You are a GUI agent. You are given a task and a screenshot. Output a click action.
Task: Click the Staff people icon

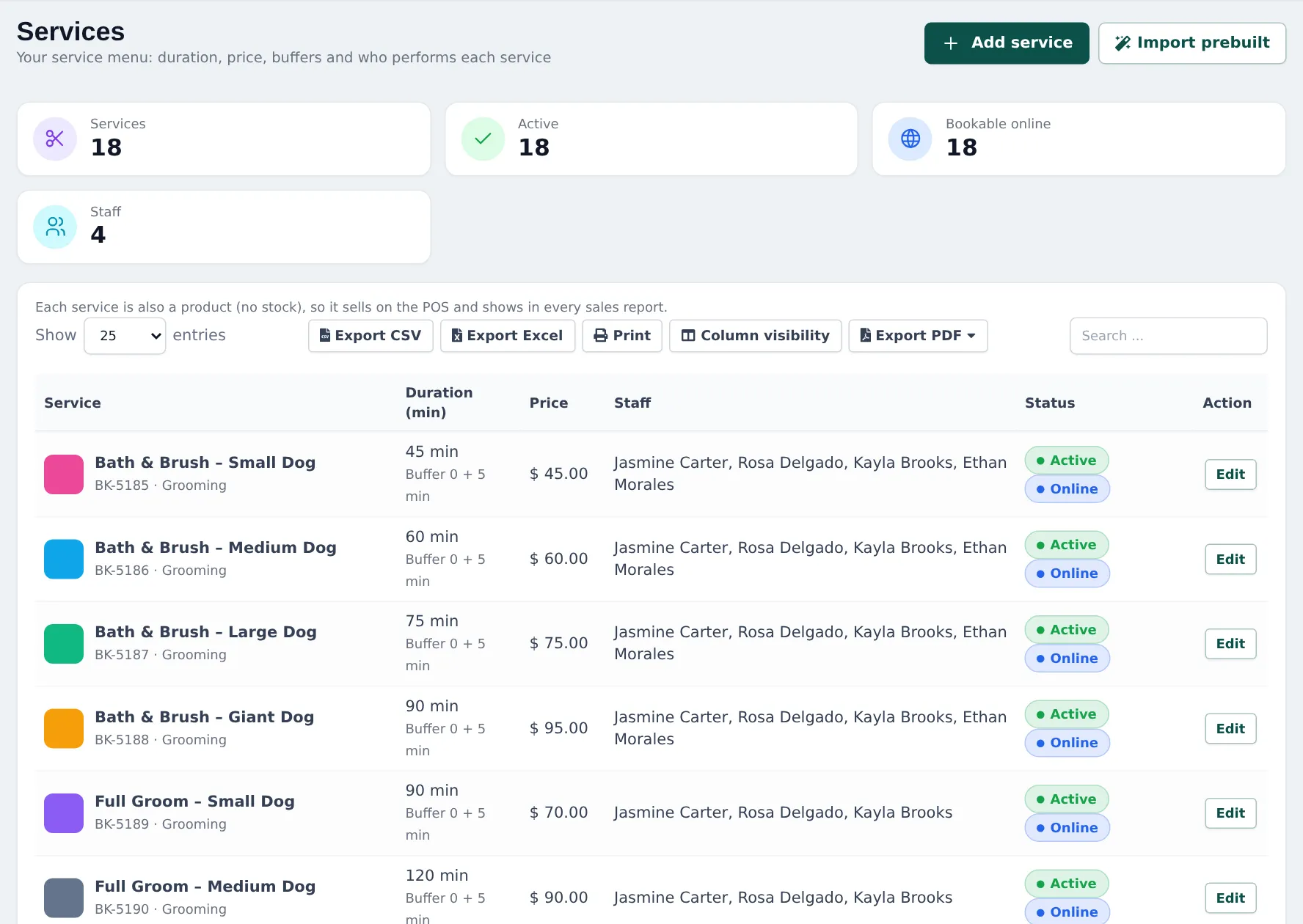pos(55,227)
